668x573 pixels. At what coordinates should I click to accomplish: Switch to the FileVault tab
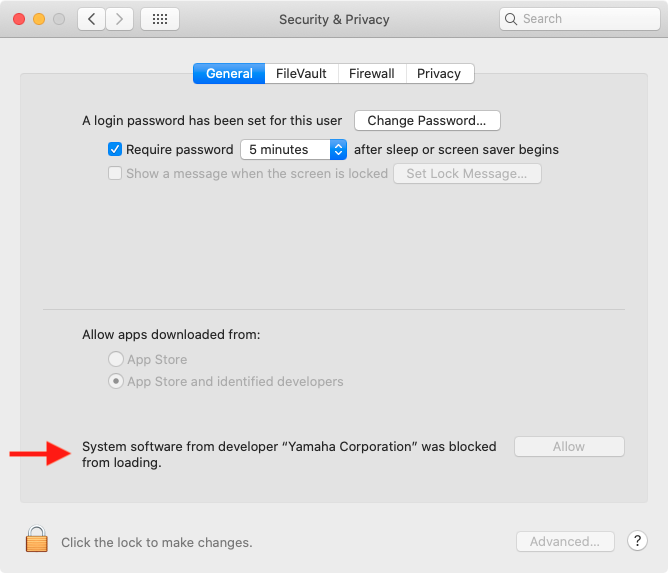tap(301, 74)
